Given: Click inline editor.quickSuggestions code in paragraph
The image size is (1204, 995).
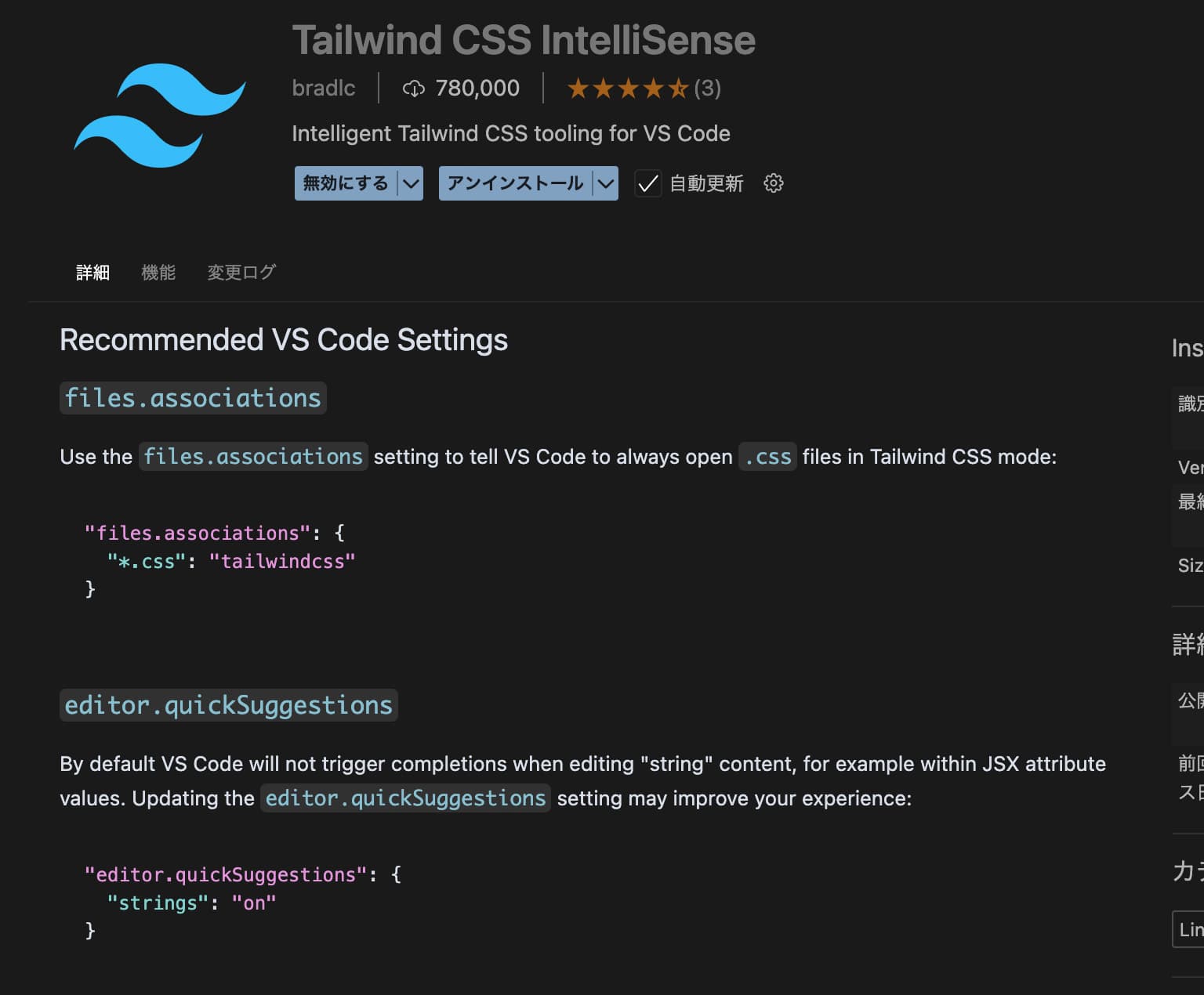Looking at the screenshot, I should [x=405, y=798].
